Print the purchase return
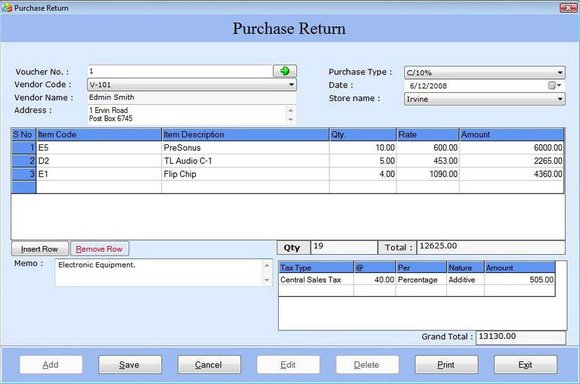 [446, 365]
